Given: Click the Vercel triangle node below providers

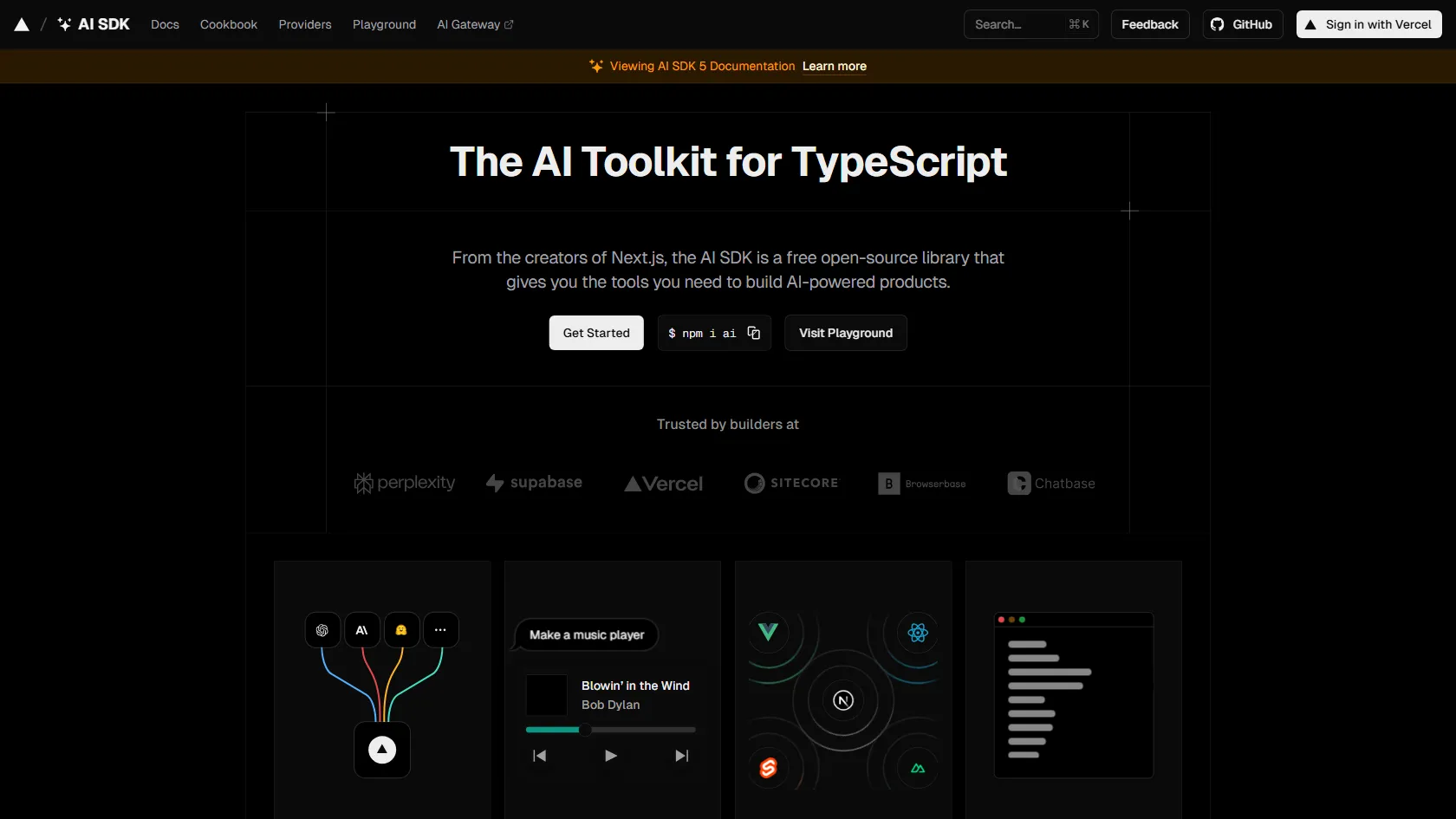Looking at the screenshot, I should coord(382,750).
